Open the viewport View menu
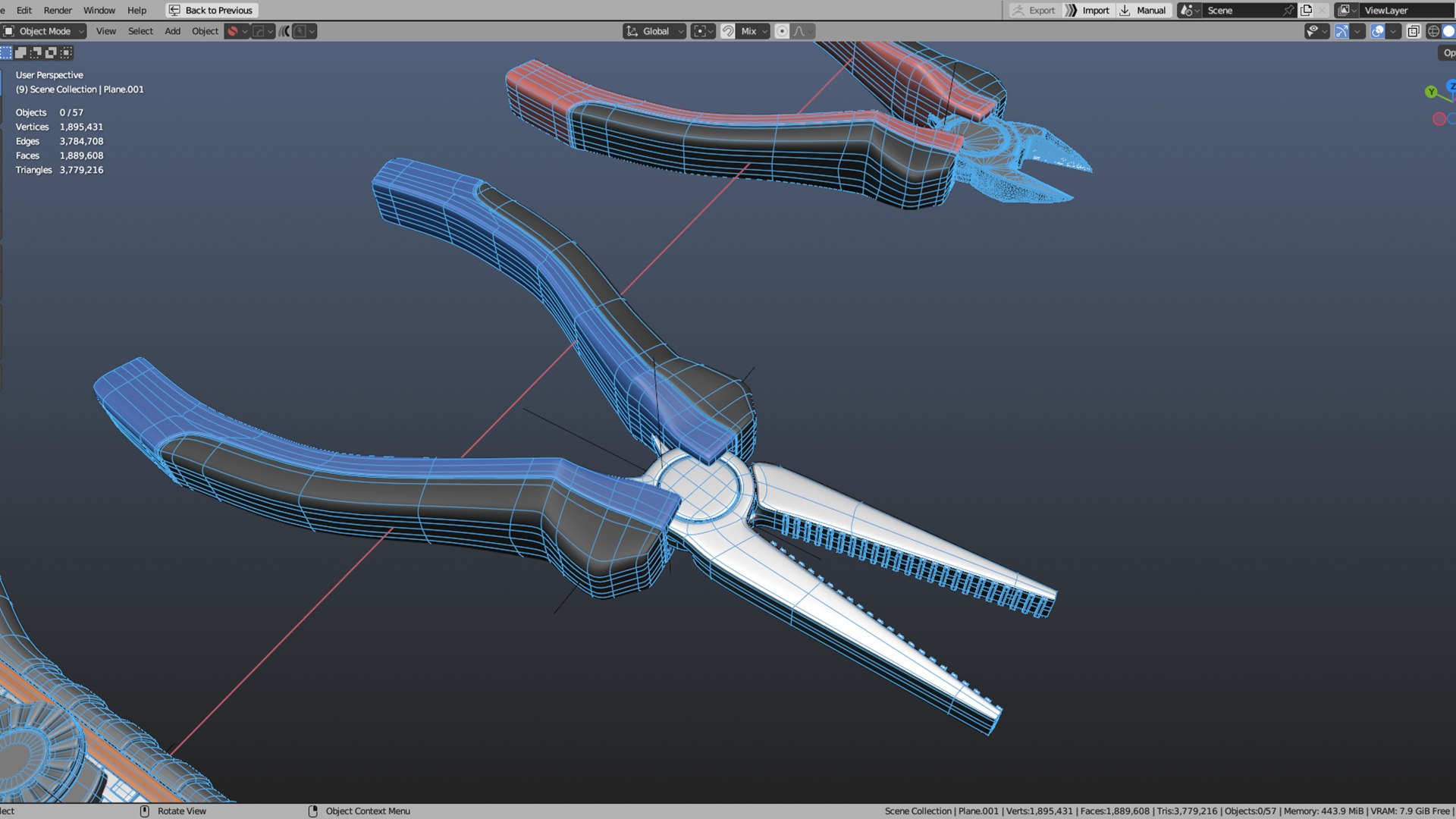Screen dimensions: 1456x819 coord(106,31)
